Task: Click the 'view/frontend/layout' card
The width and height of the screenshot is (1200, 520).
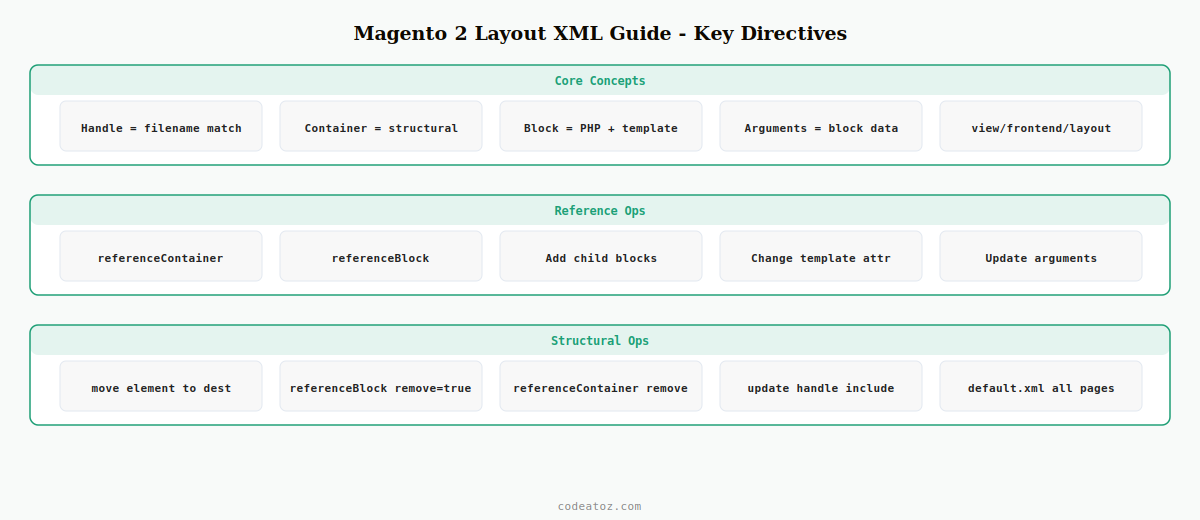Action: (1041, 126)
